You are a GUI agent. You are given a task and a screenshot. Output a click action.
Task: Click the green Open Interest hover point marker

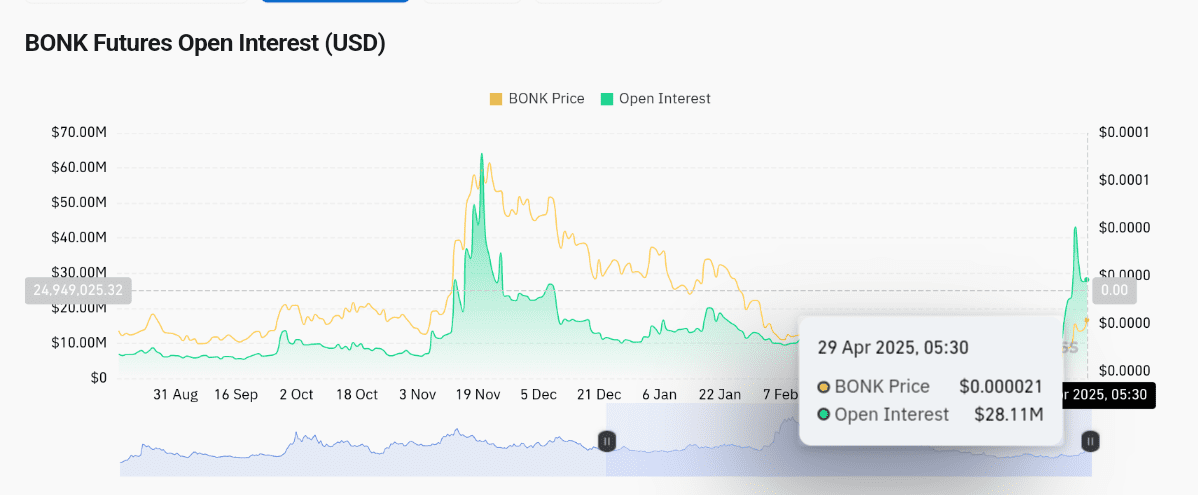click(x=1087, y=280)
